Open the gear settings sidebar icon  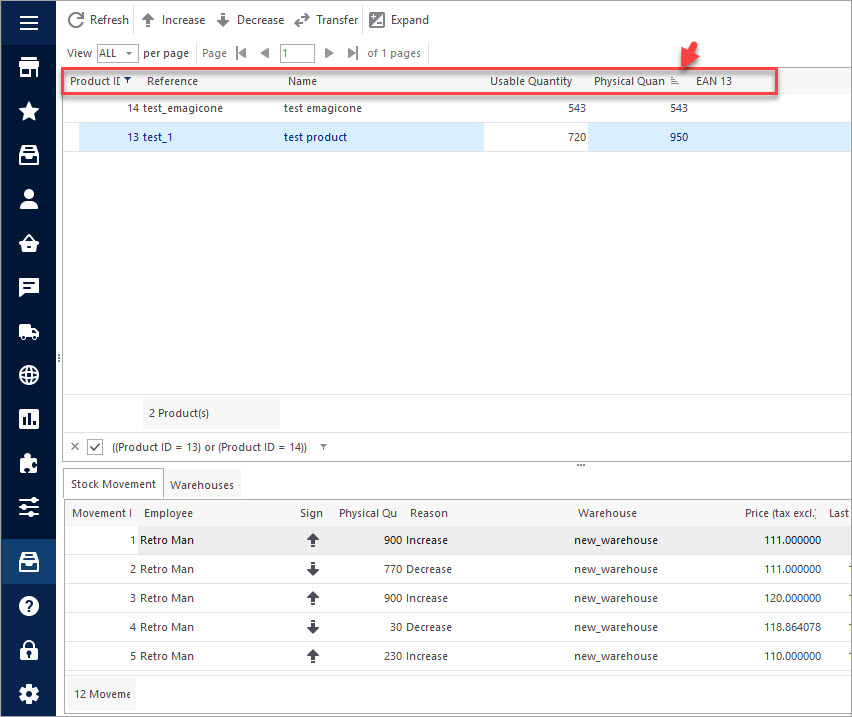28,693
